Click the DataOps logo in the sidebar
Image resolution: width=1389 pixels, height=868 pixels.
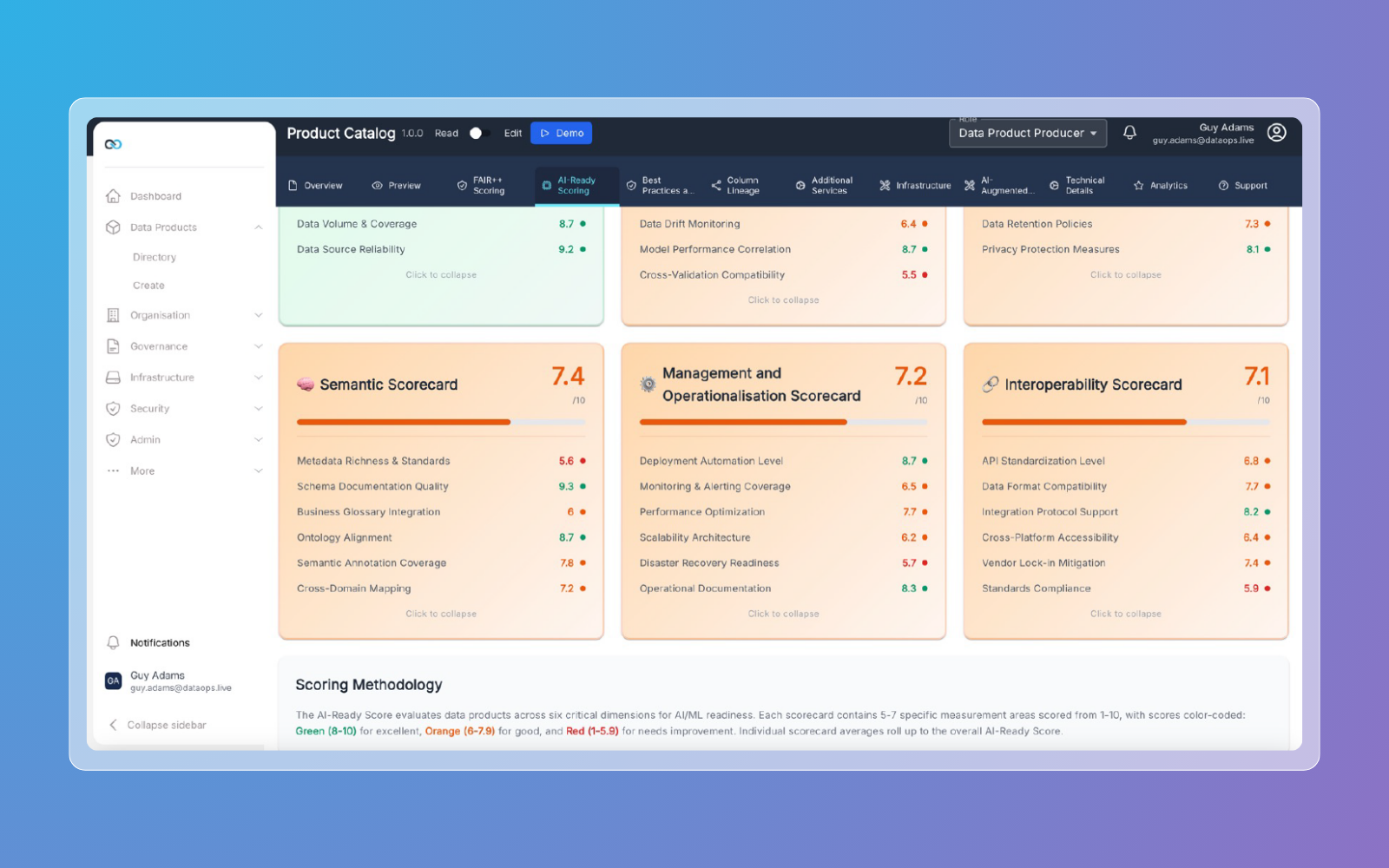[x=113, y=144]
